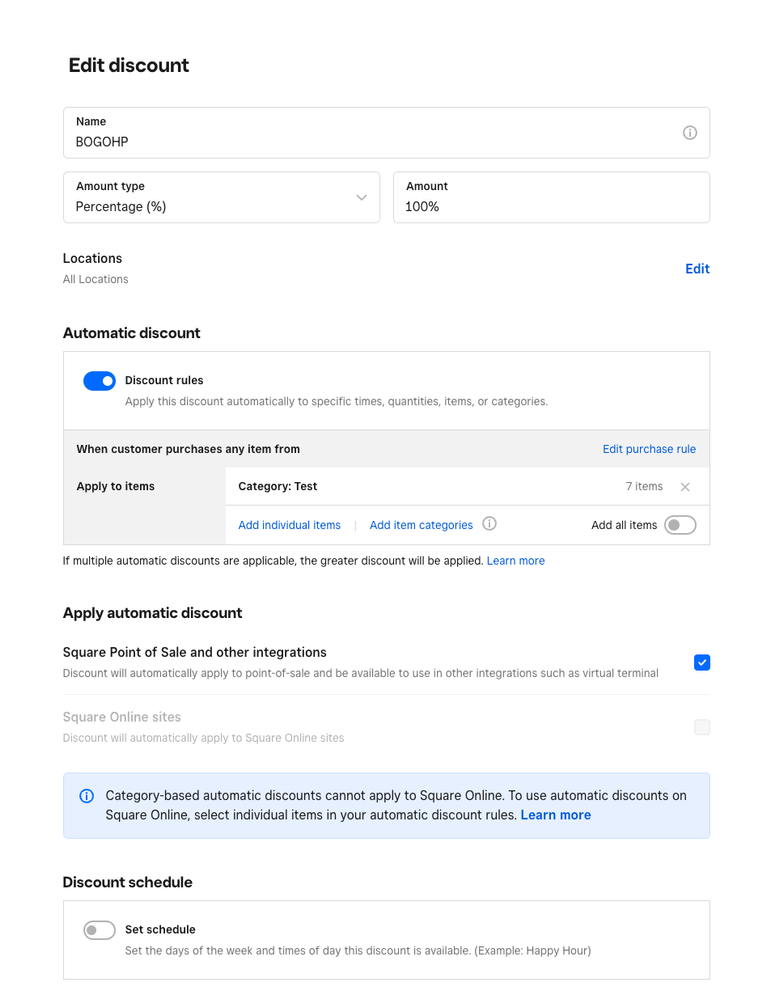Open Learn more about multiple automatic discounts

[x=515, y=561]
